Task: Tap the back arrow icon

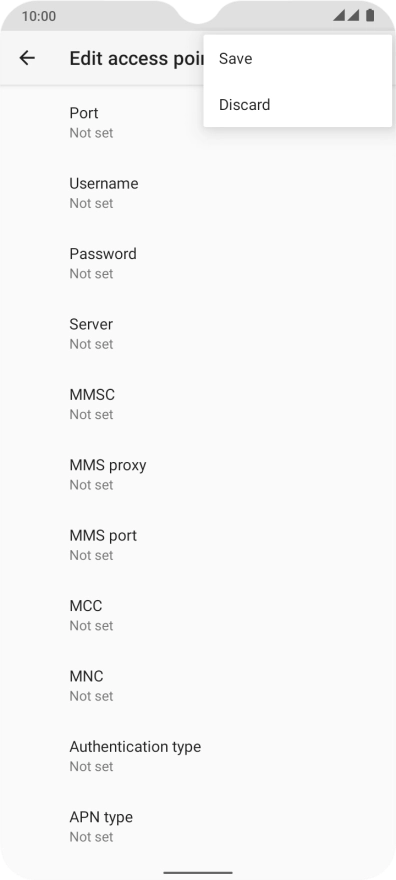Action: pos(27,58)
